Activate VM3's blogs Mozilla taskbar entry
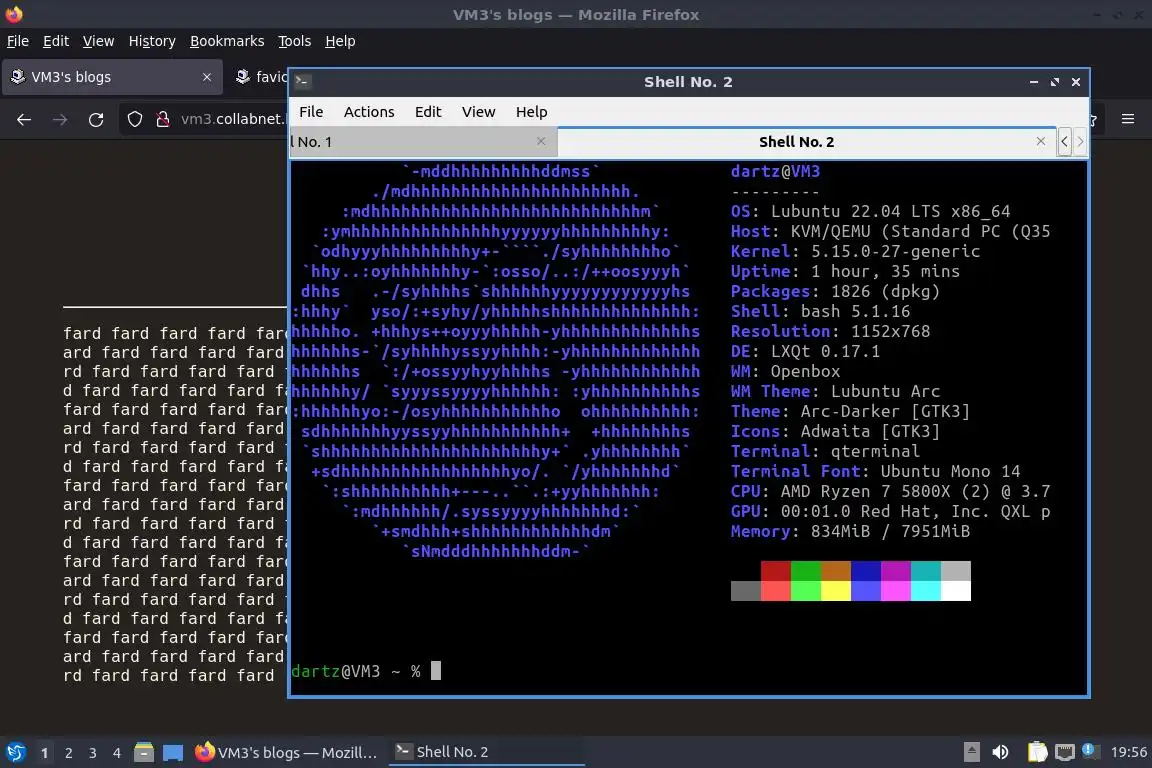Viewport: 1152px width, 768px height. coord(287,752)
